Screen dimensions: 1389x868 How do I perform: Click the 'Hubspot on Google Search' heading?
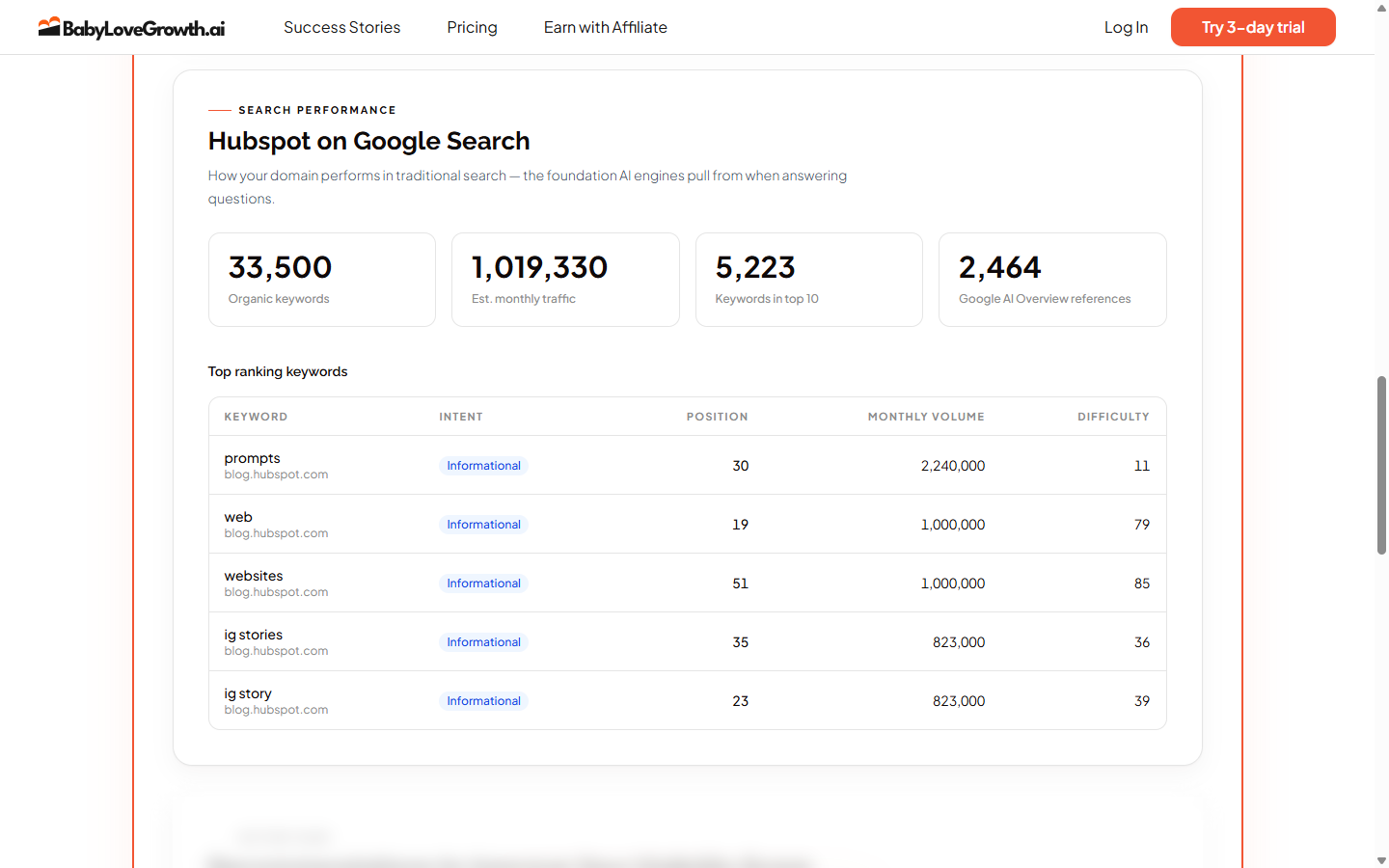tap(368, 141)
